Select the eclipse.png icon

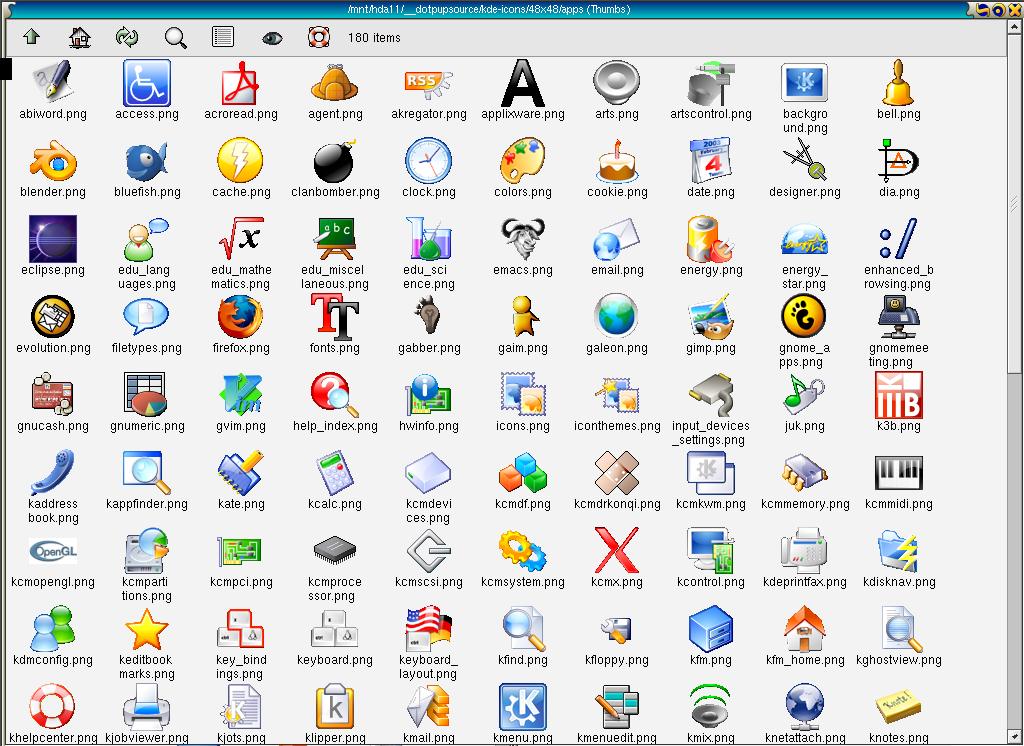(53, 239)
